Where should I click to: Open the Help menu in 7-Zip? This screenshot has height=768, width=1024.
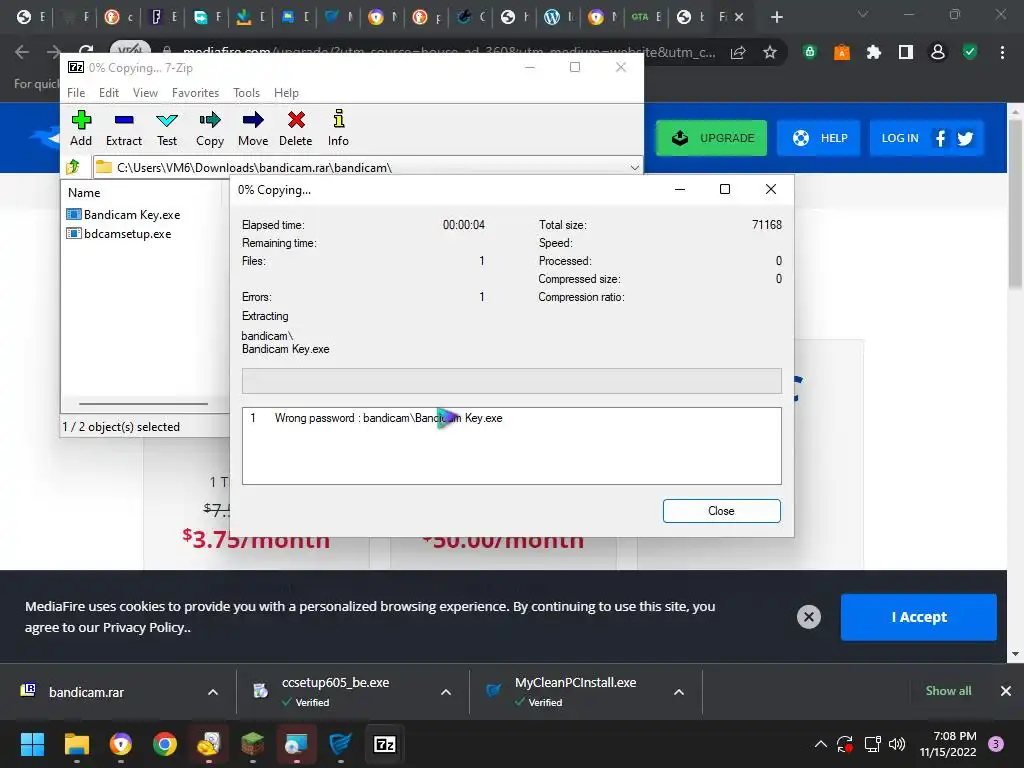click(286, 93)
